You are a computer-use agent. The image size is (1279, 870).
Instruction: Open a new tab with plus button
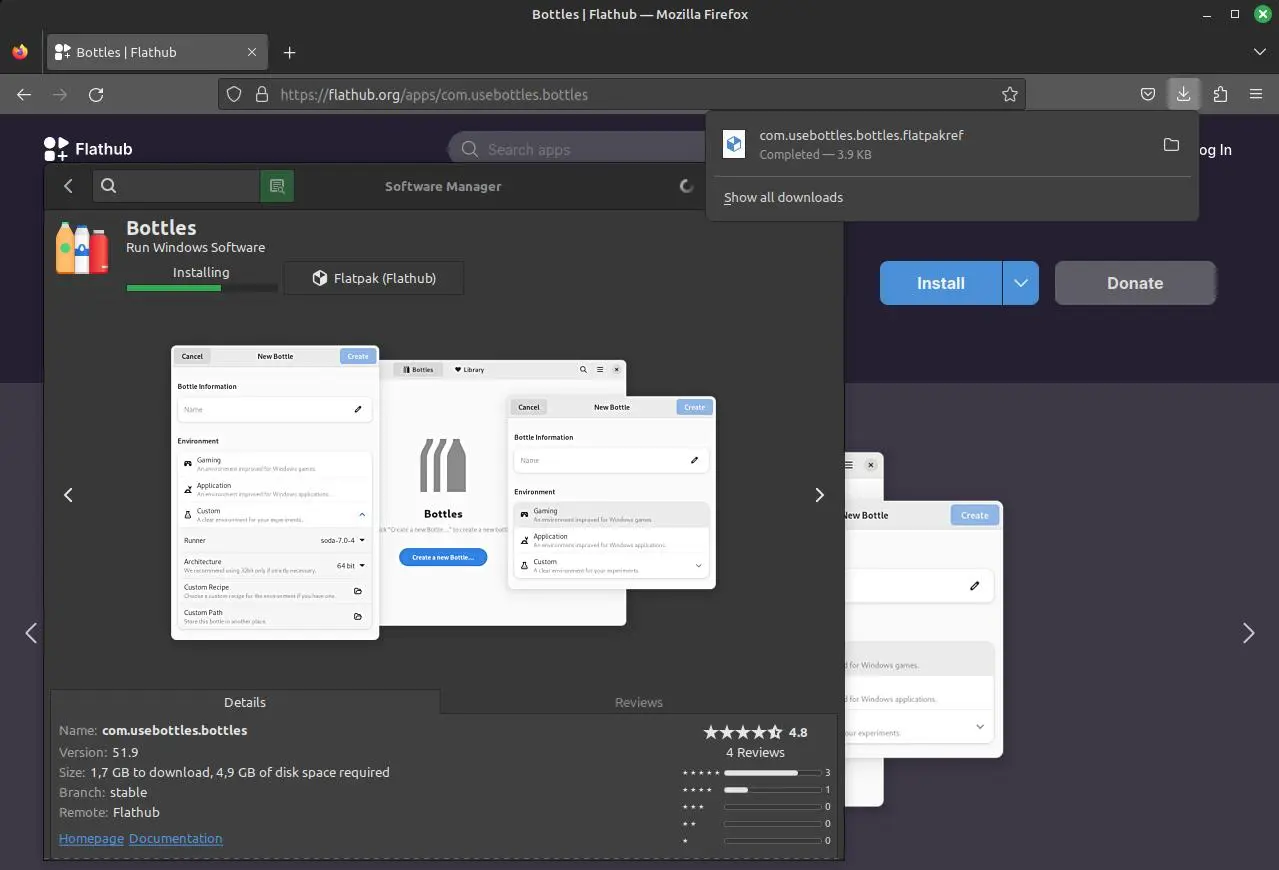pyautogui.click(x=289, y=52)
